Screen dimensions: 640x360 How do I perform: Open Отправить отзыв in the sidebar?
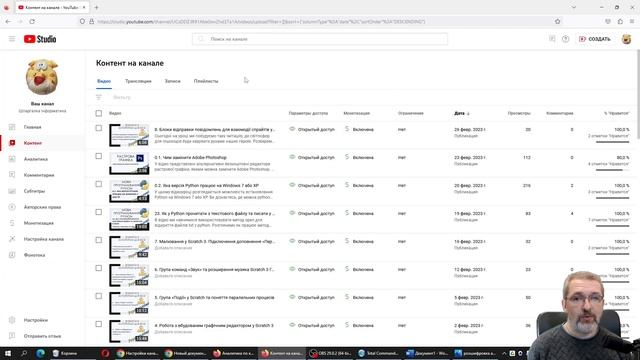[x=42, y=336]
